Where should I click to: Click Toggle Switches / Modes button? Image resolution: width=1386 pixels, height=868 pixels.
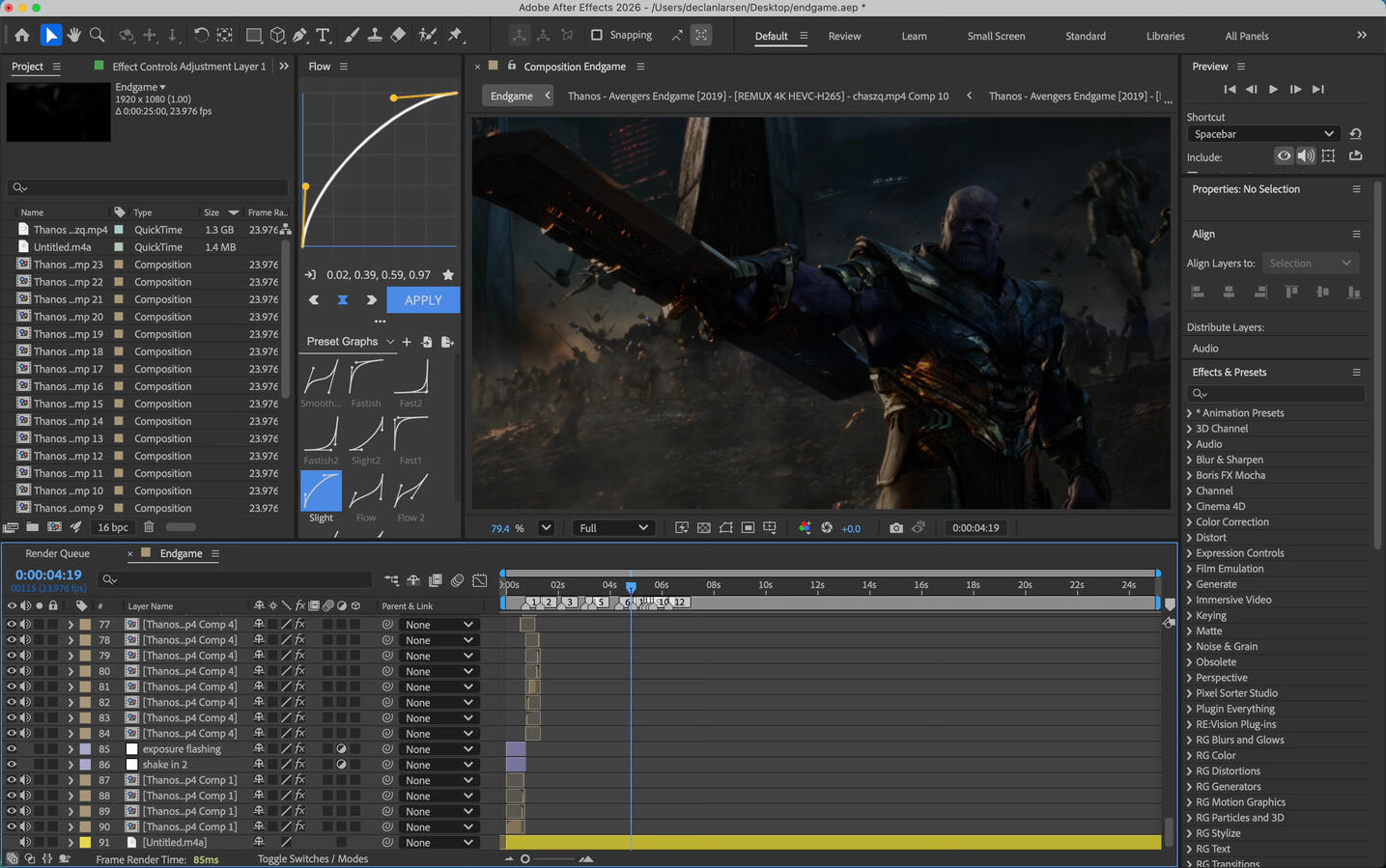[x=313, y=859]
